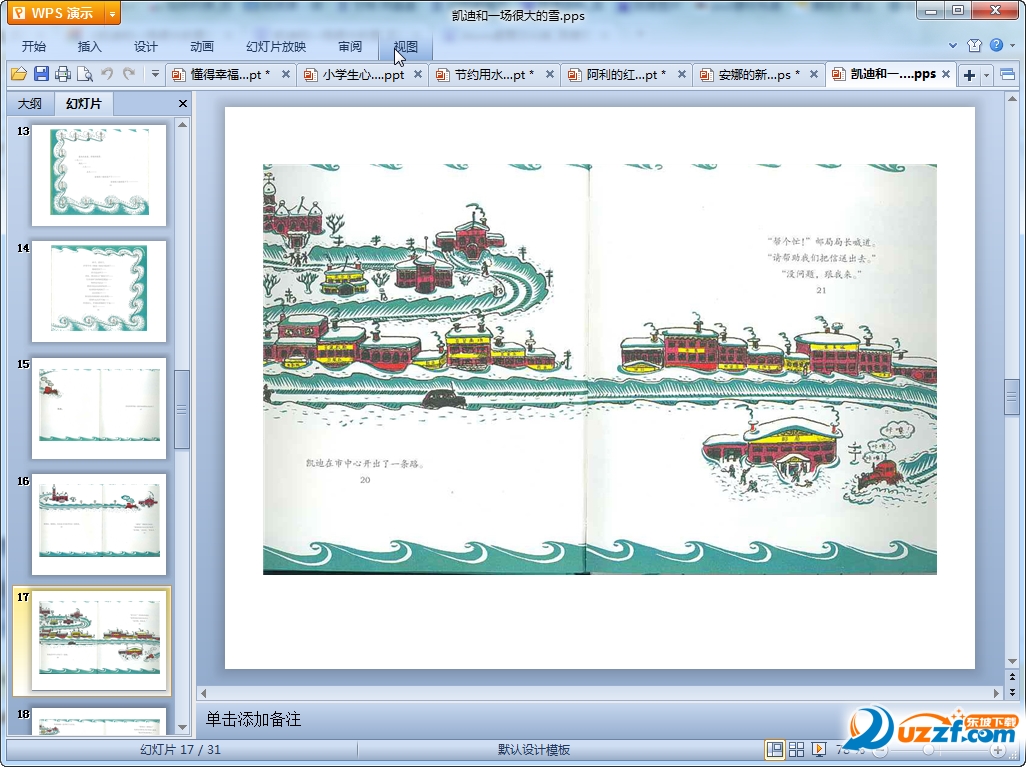Open file with the folder icon
This screenshot has height=767, width=1026.
click(x=18, y=74)
